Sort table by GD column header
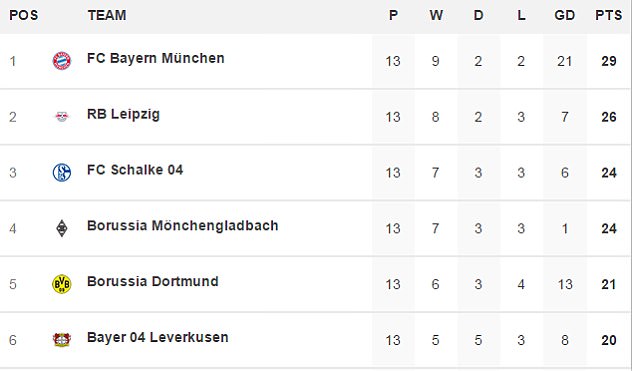The image size is (634, 371). 564,15
